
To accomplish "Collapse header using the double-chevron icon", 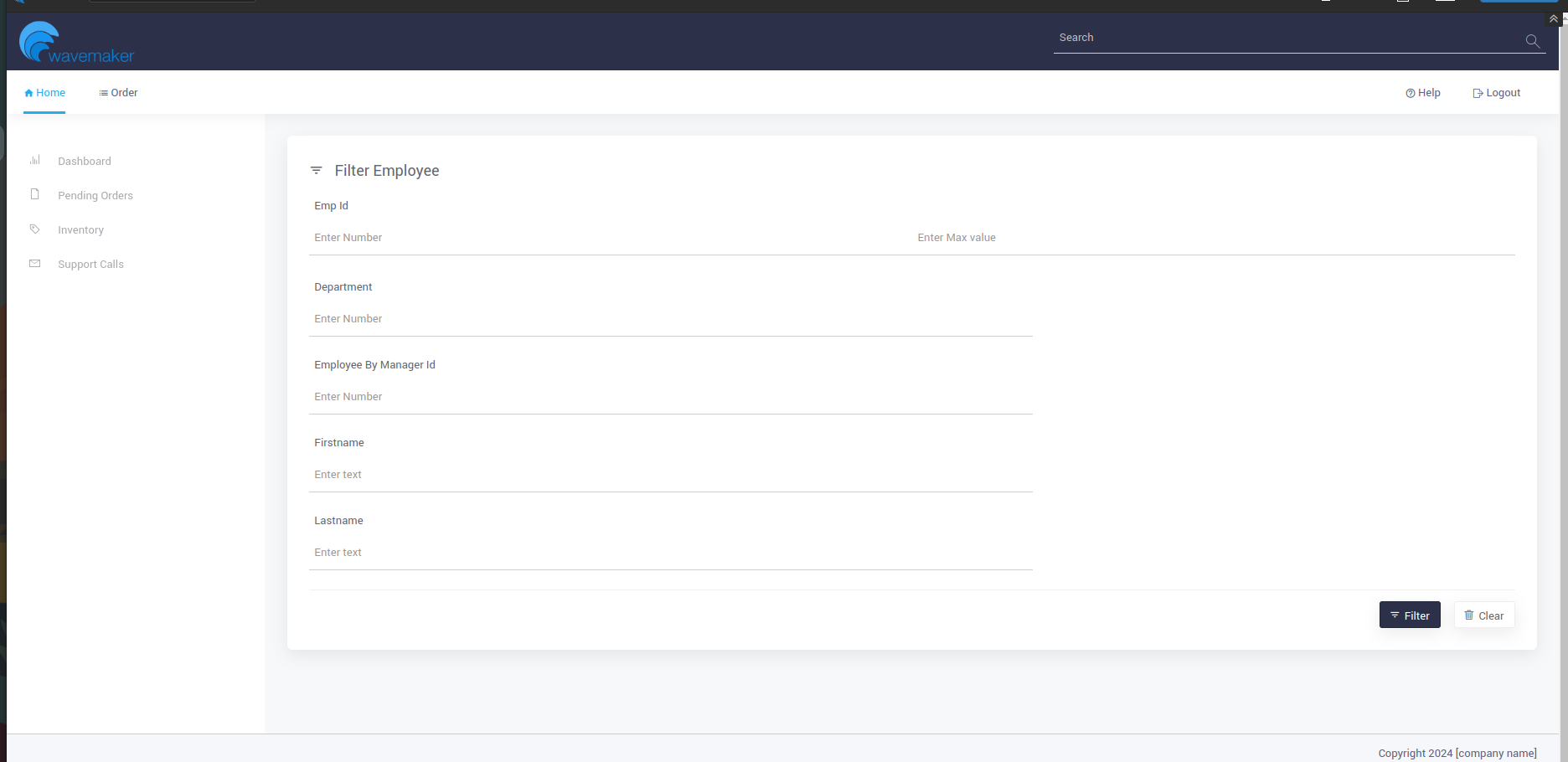I will (1553, 18).
